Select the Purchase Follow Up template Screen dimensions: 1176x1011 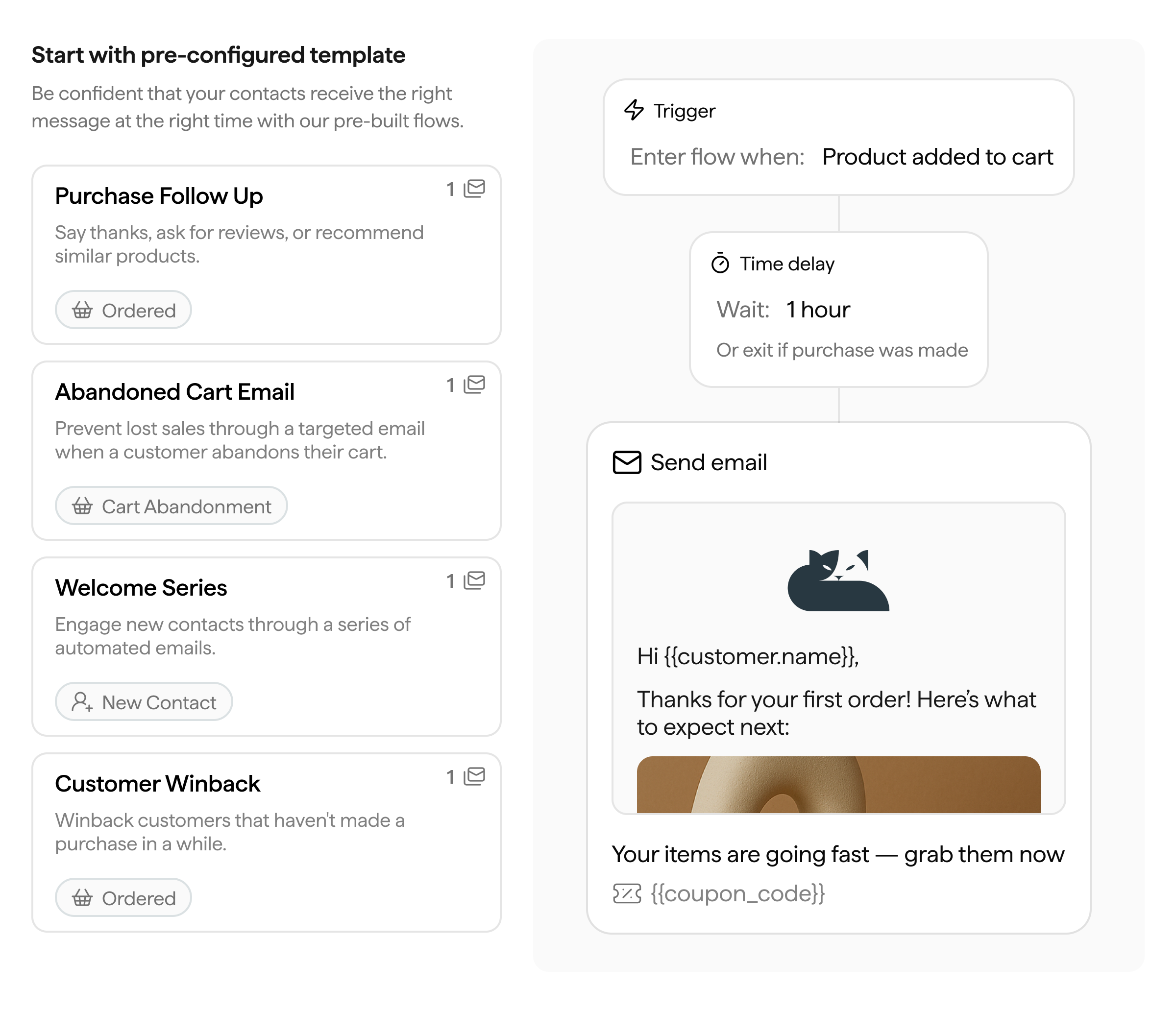coord(267,255)
